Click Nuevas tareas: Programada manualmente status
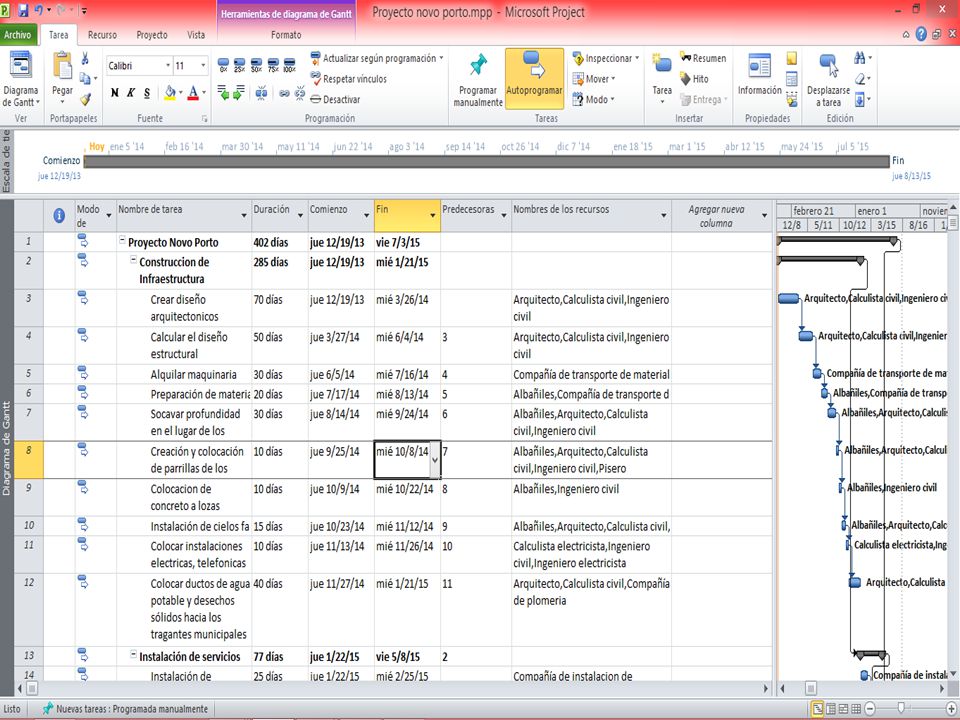The image size is (960, 720). coord(126,709)
